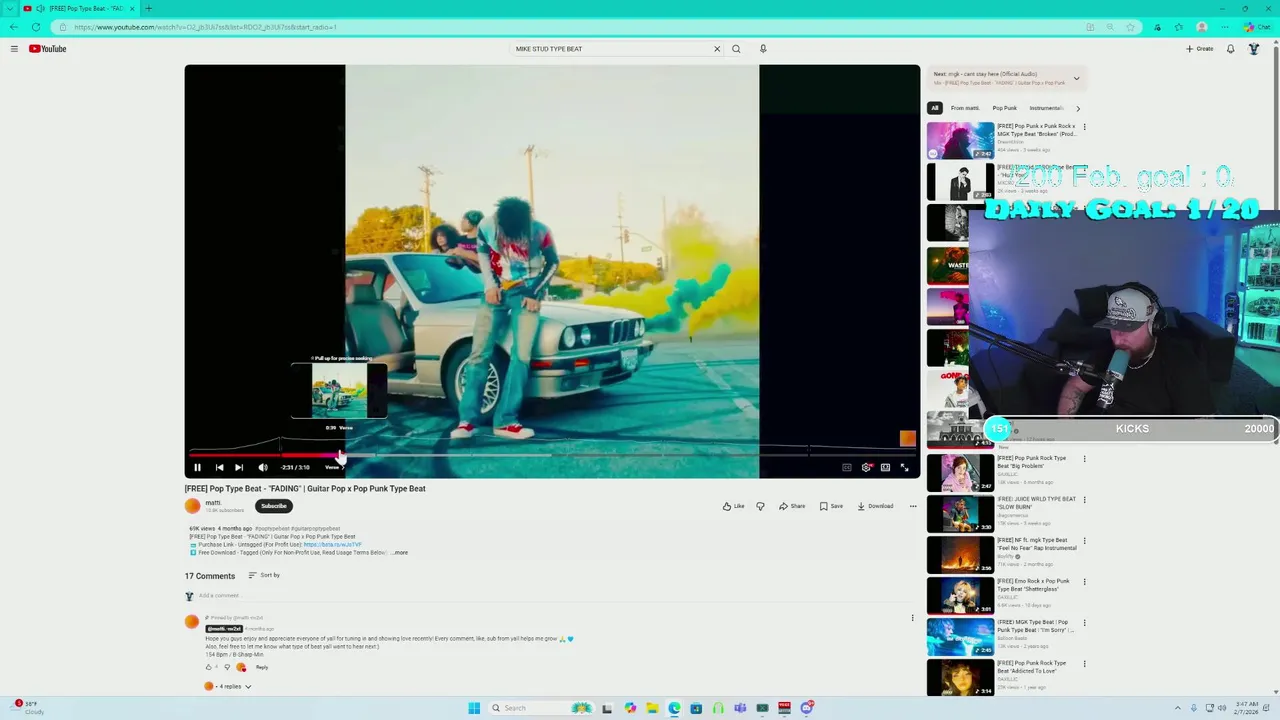The height and width of the screenshot is (720, 1280).
Task: Open the matti. channel avatar
Action: (192, 506)
